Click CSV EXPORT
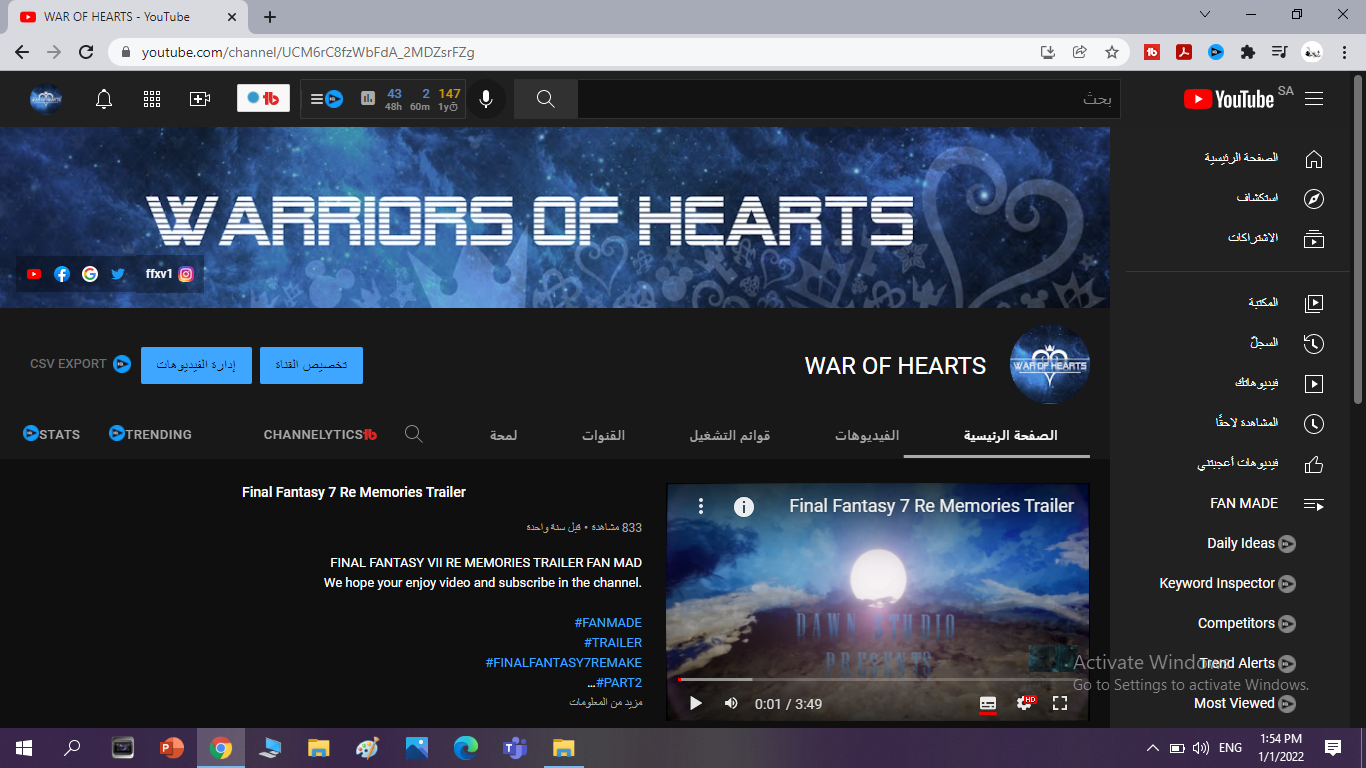The image size is (1366, 768). click(x=80, y=364)
